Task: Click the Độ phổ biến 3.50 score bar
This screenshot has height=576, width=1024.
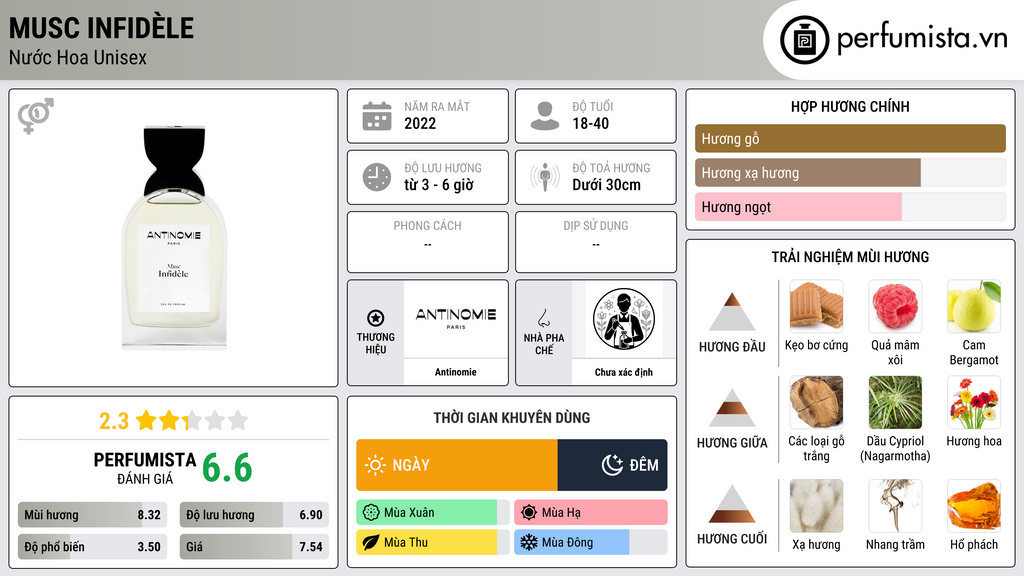Action: tap(92, 547)
